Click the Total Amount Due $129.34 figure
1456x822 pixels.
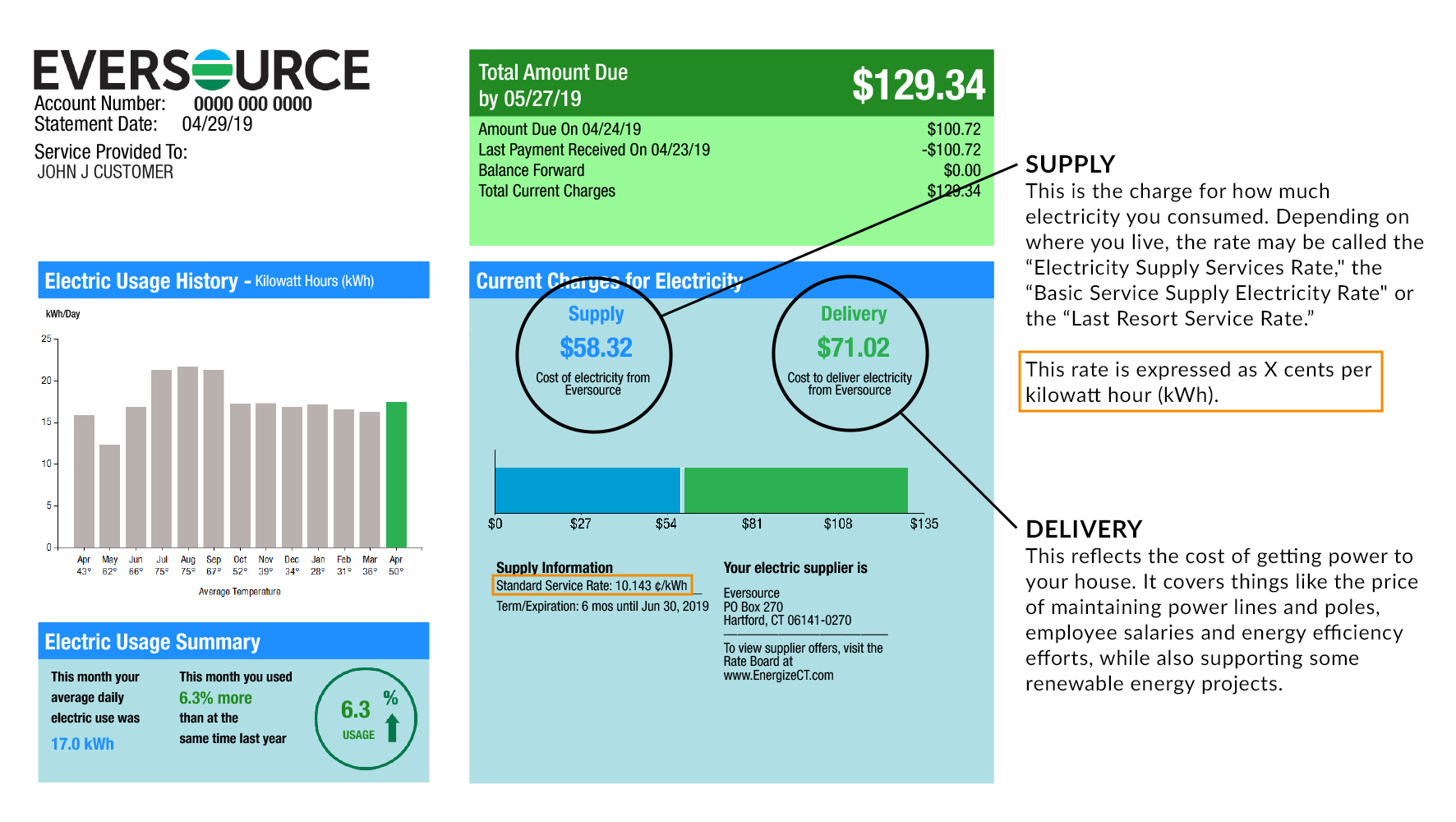click(x=918, y=85)
